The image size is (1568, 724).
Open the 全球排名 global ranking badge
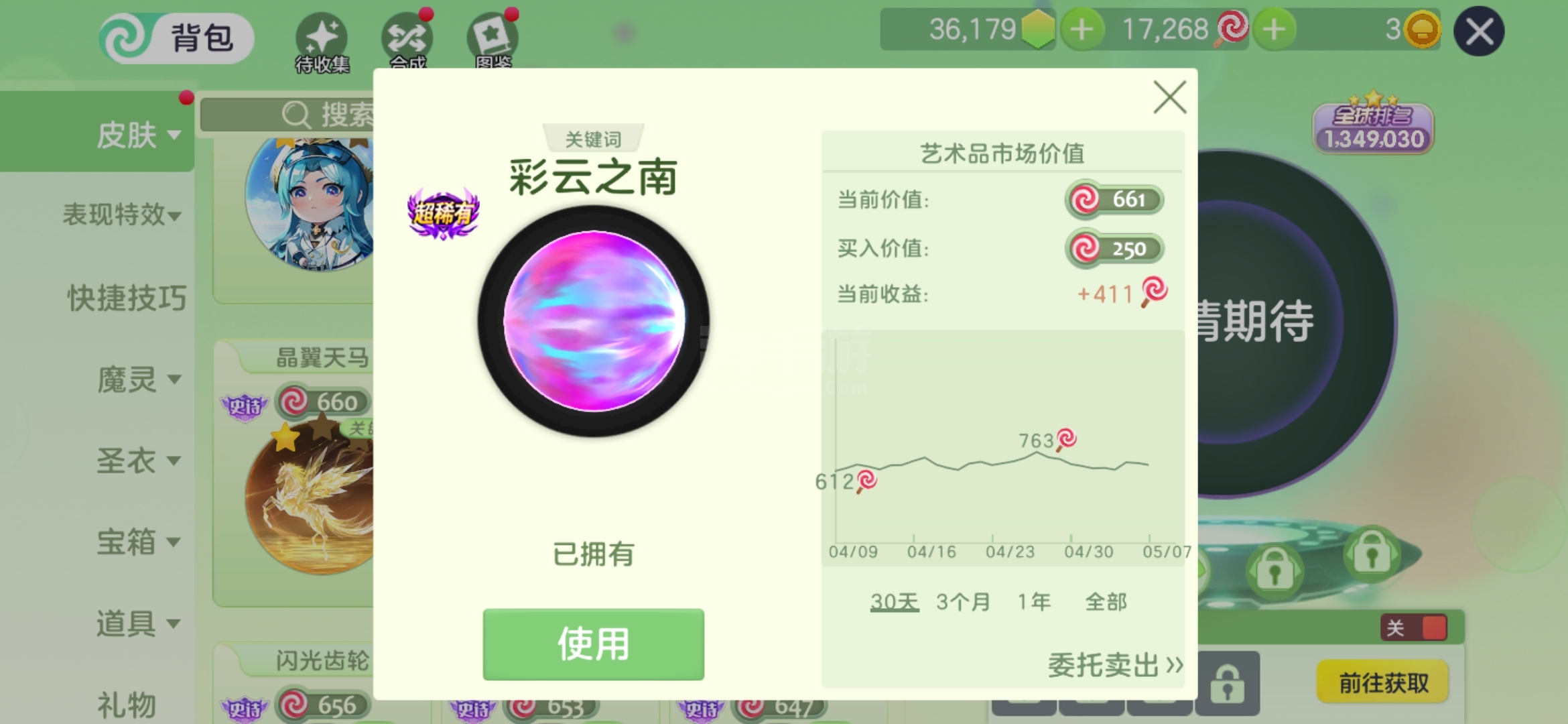pos(1372,124)
